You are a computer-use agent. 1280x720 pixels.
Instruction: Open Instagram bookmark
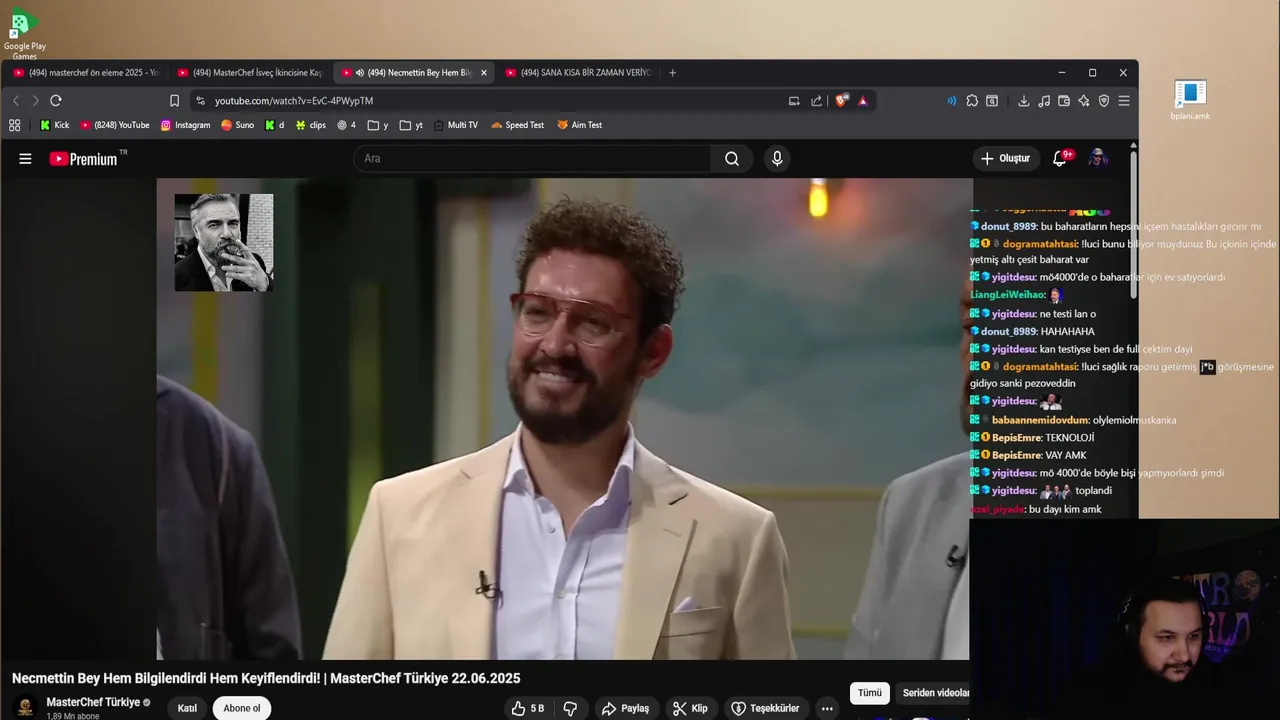click(185, 125)
